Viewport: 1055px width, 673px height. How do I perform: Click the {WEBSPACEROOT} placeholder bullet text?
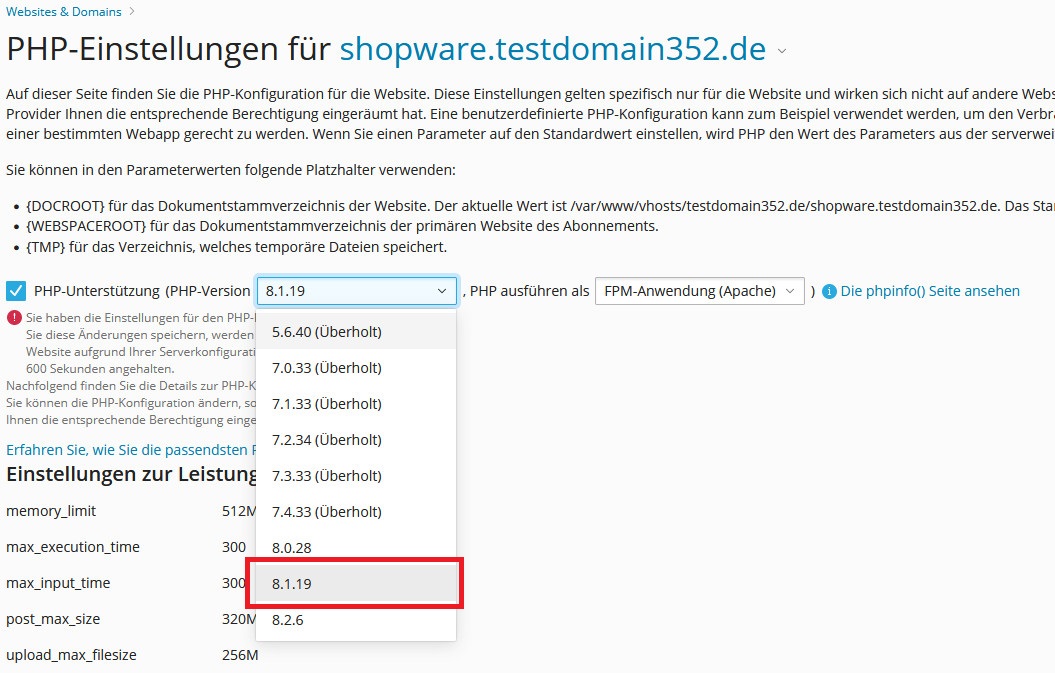[x=342, y=226]
